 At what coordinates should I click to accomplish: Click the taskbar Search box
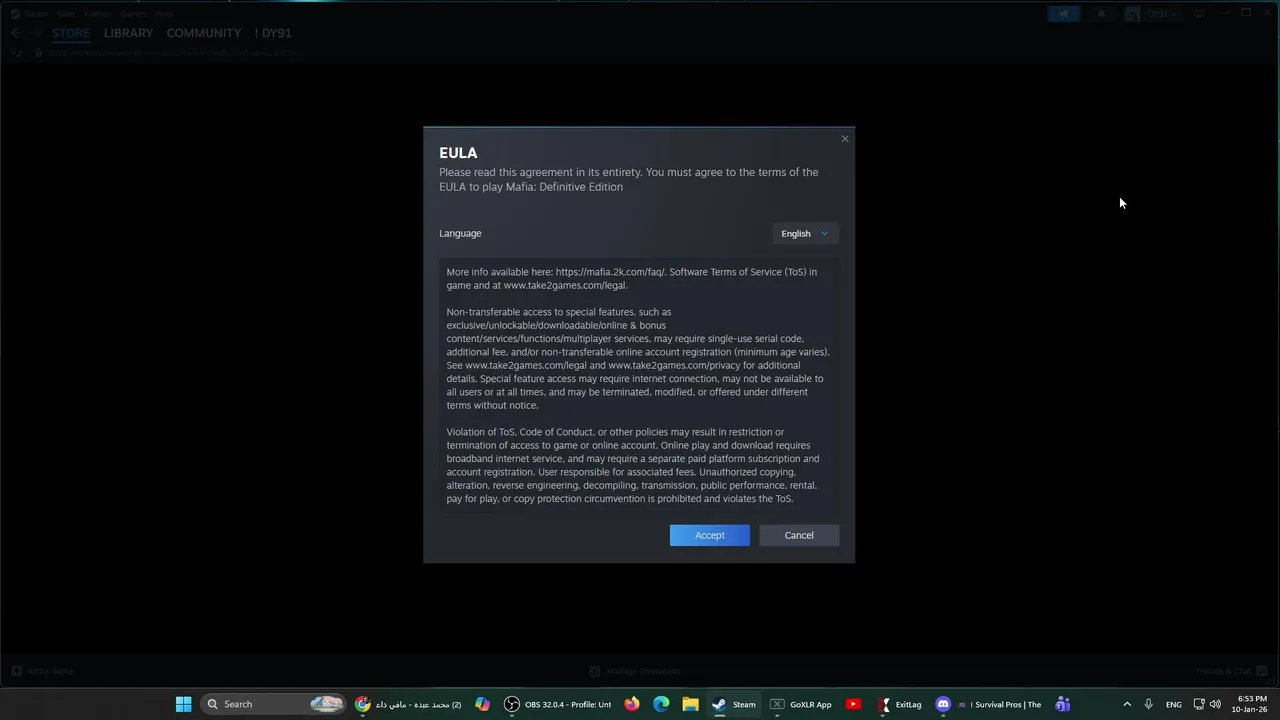(274, 704)
